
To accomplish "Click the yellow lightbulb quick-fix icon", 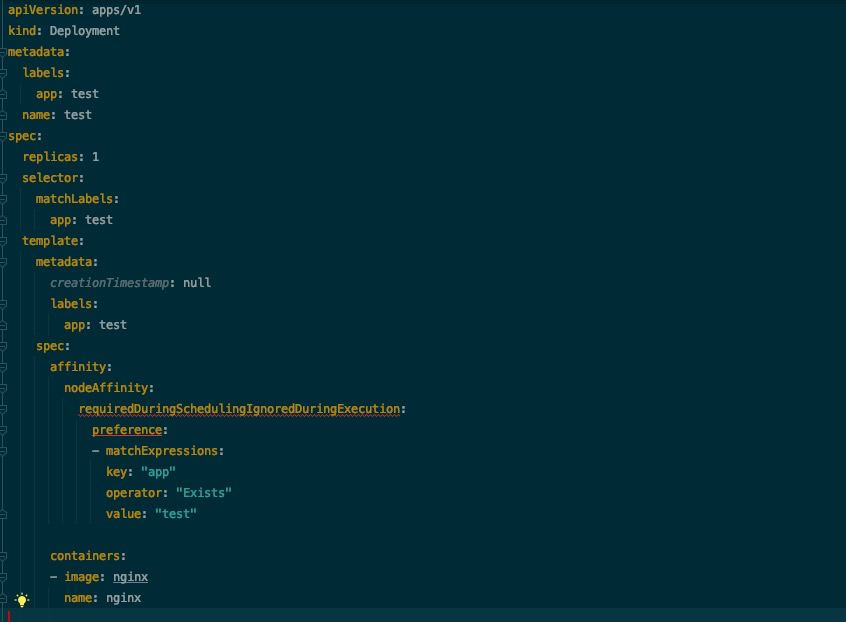I will pos(22,599).
